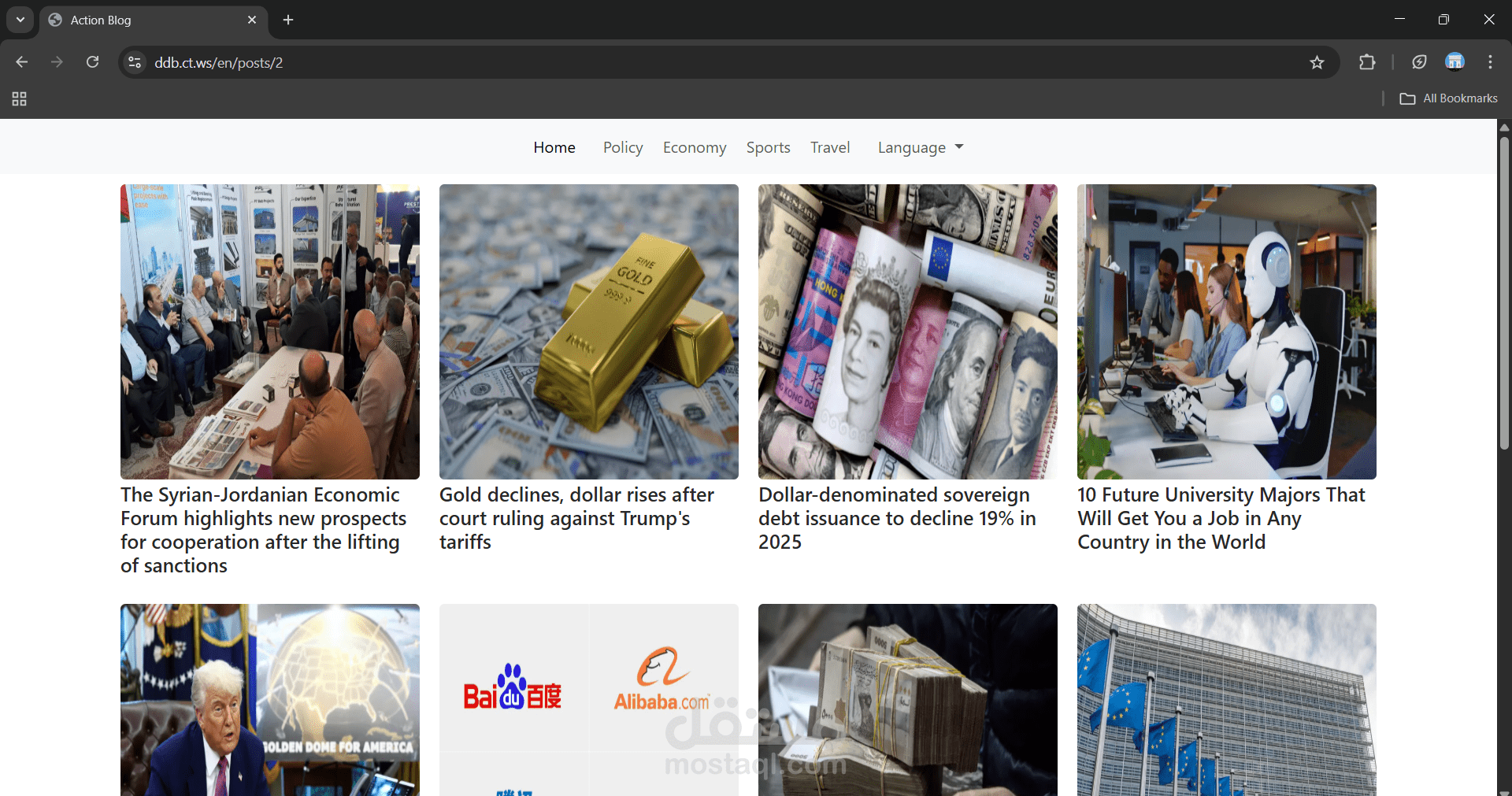Close the Action Blog tab
1512x796 pixels.
tap(252, 20)
